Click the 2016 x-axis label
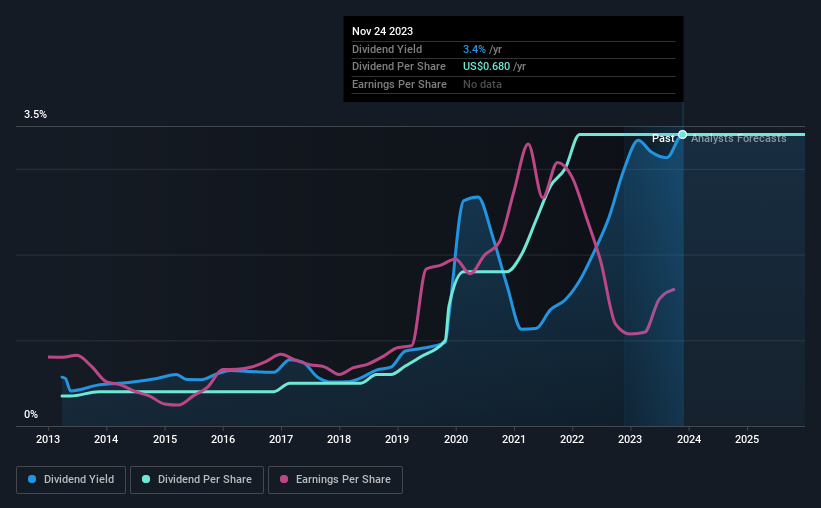This screenshot has height=508, width=821. [223, 439]
